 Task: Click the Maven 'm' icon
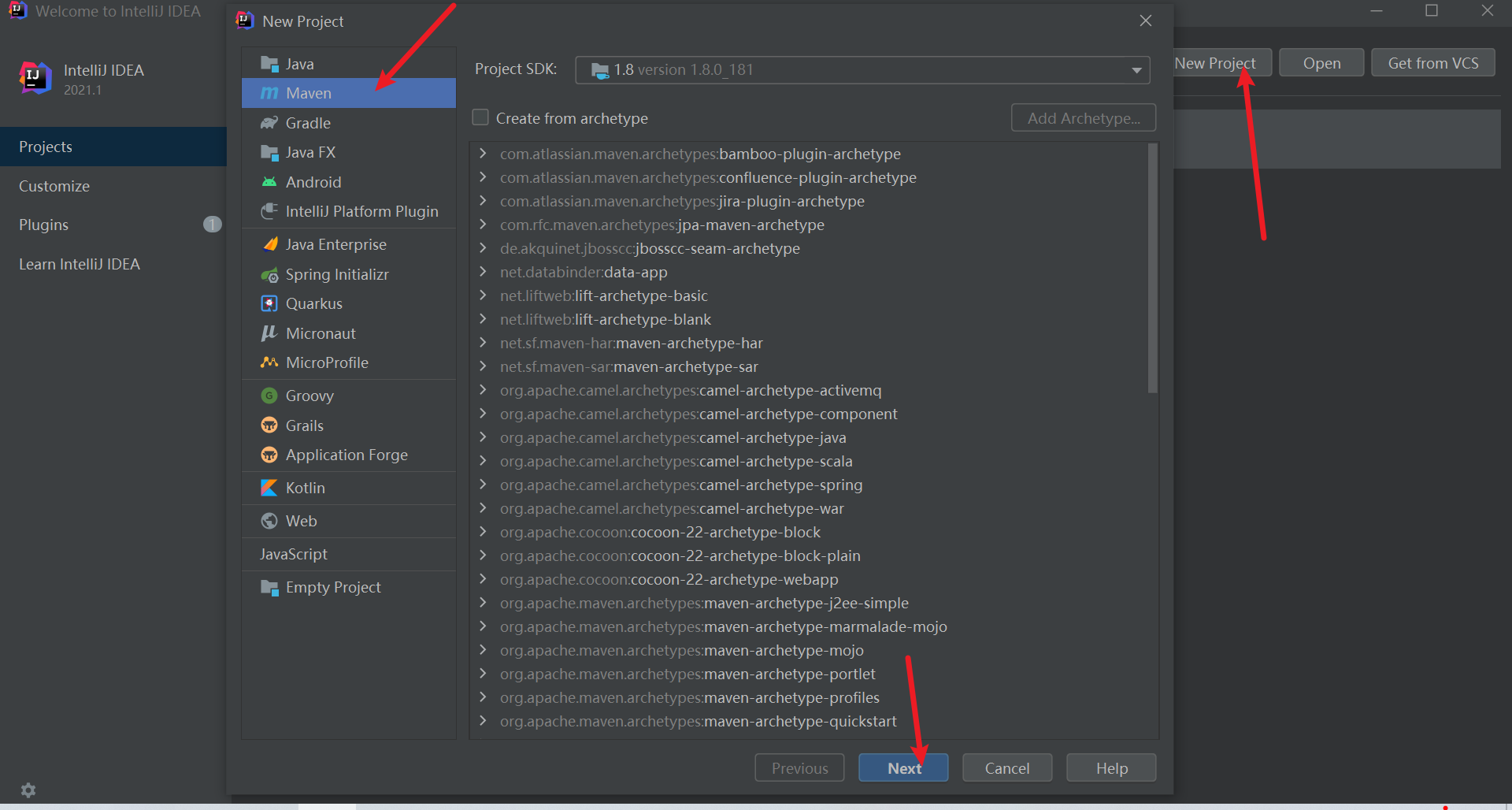click(x=269, y=93)
